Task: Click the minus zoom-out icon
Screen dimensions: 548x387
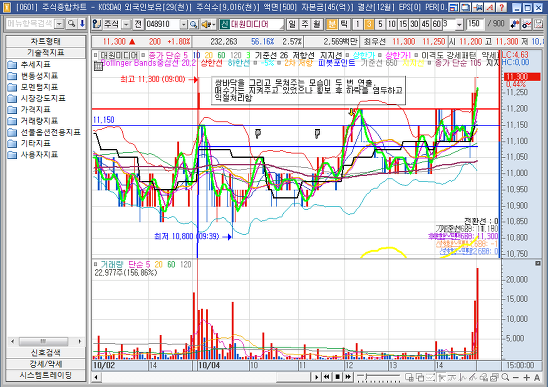Action: point(516,377)
